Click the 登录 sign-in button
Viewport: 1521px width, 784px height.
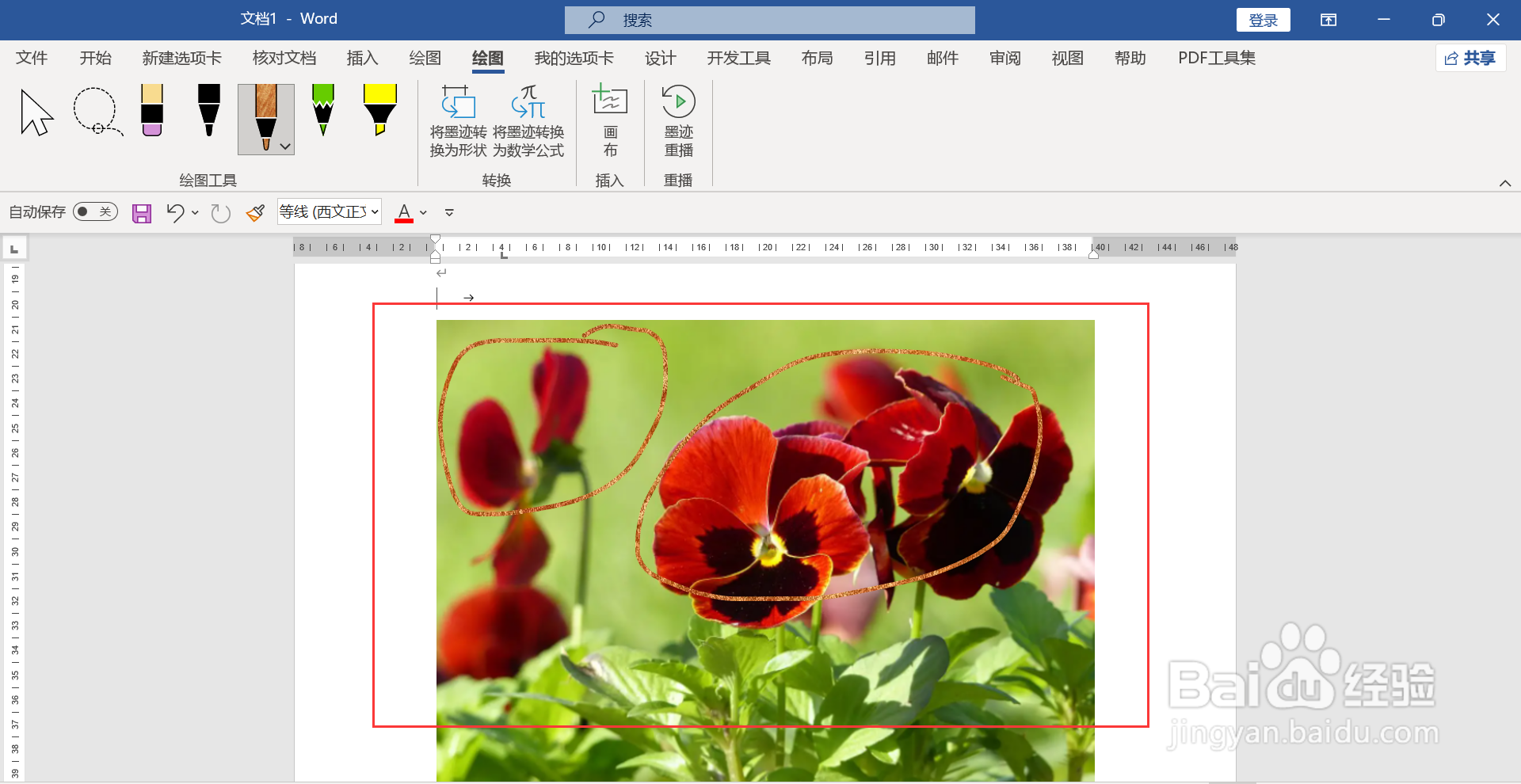[x=1263, y=20]
